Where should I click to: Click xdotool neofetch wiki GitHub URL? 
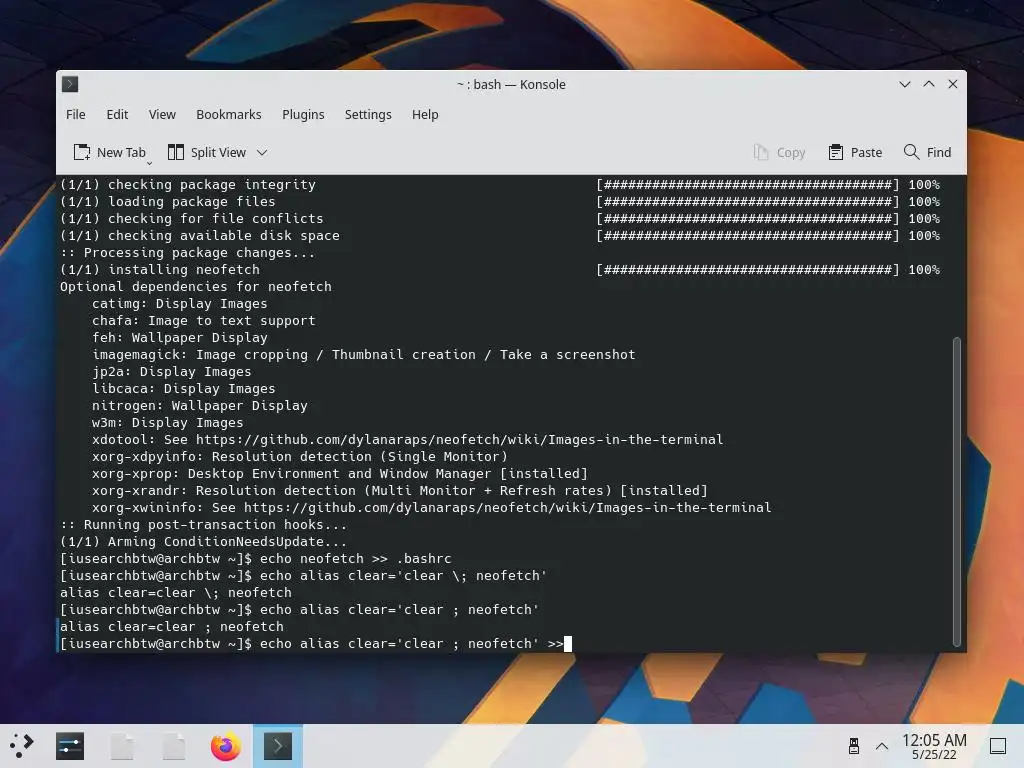(x=460, y=440)
